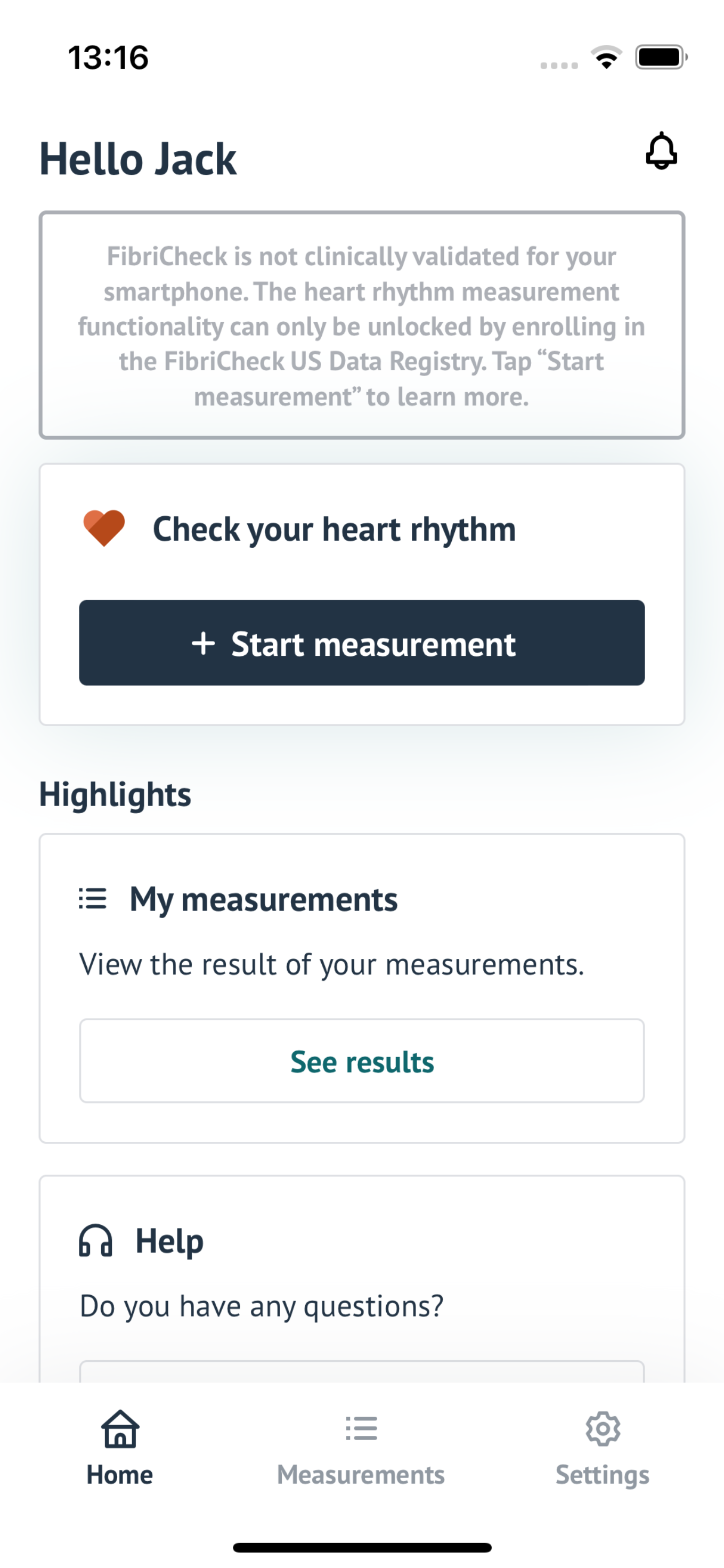Tap the orange heart icon
This screenshot has width=724, height=1568.
(x=104, y=528)
